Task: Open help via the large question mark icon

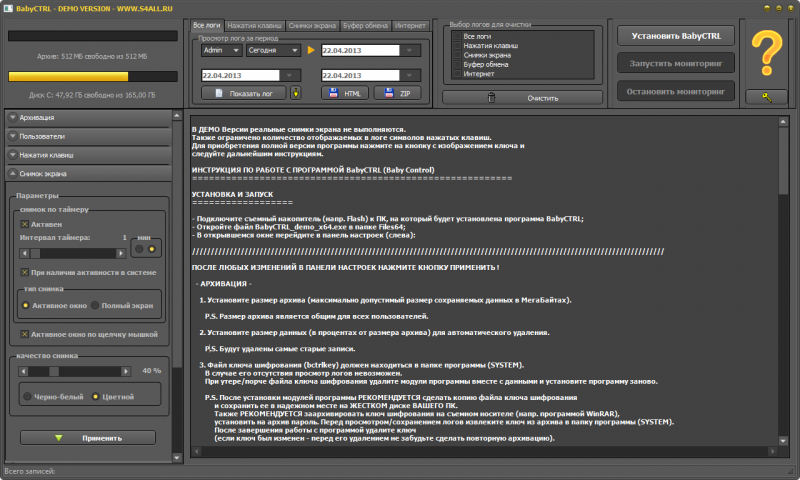Action: [766, 53]
